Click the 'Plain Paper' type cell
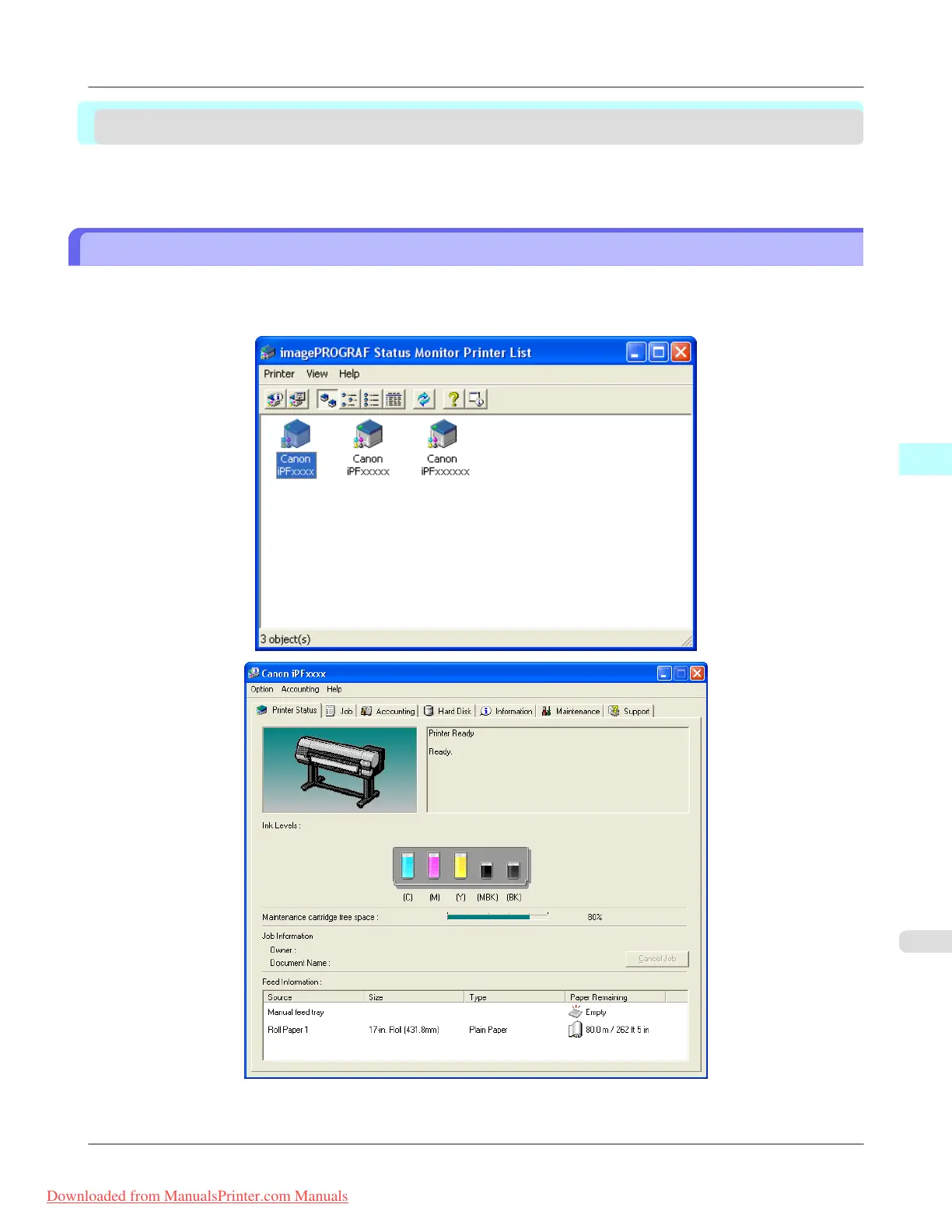 click(488, 1030)
